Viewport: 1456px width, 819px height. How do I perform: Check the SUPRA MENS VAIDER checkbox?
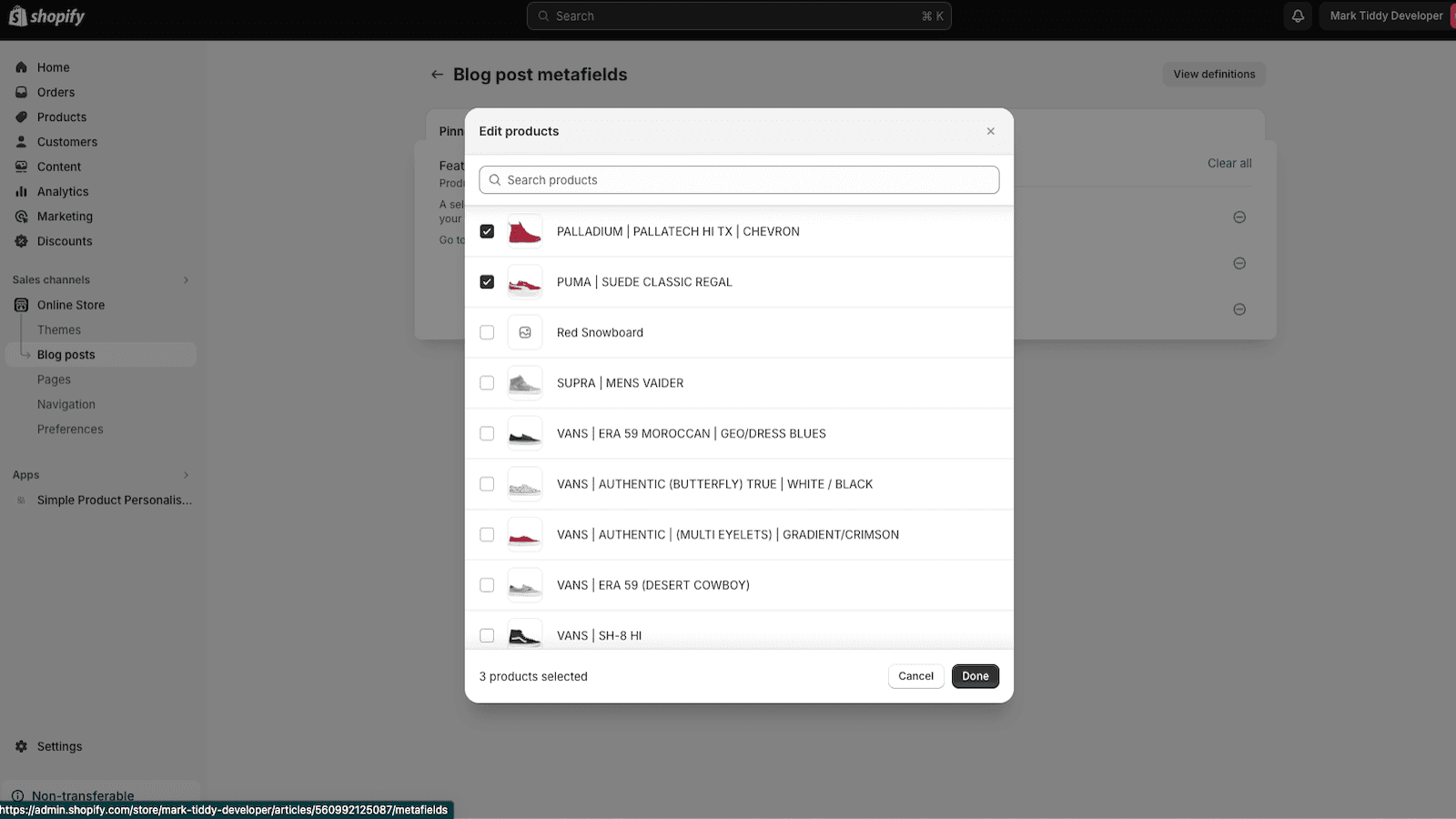487,383
